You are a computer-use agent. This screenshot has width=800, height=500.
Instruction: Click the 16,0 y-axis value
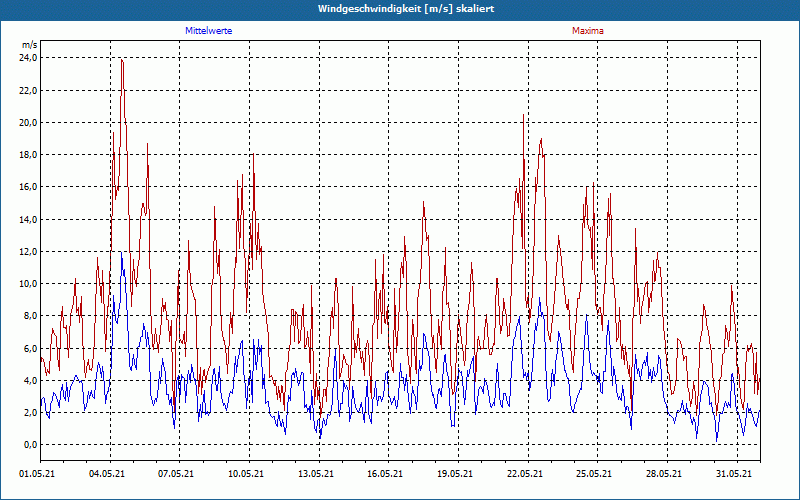pos(29,187)
